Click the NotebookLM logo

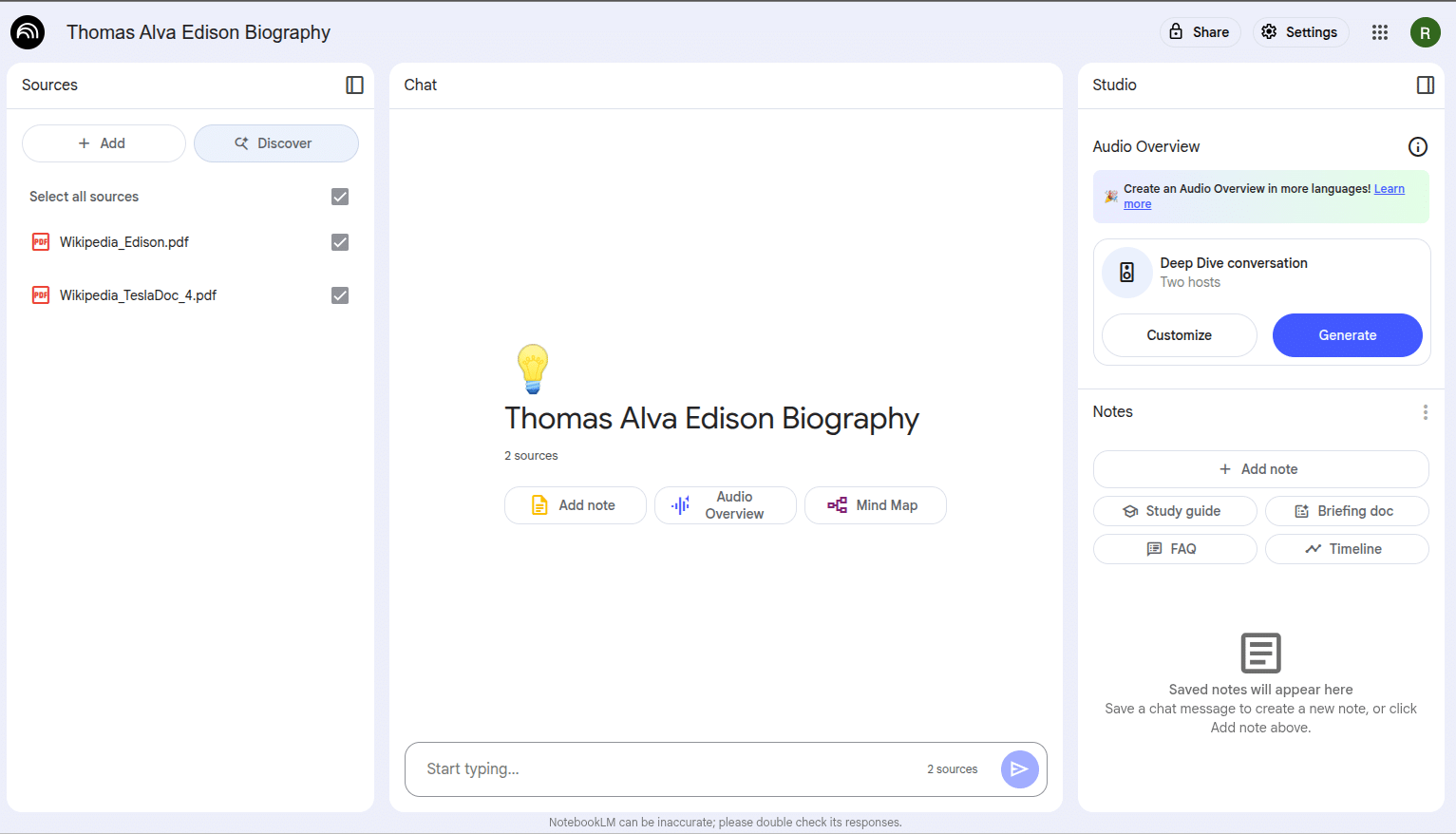(x=28, y=32)
